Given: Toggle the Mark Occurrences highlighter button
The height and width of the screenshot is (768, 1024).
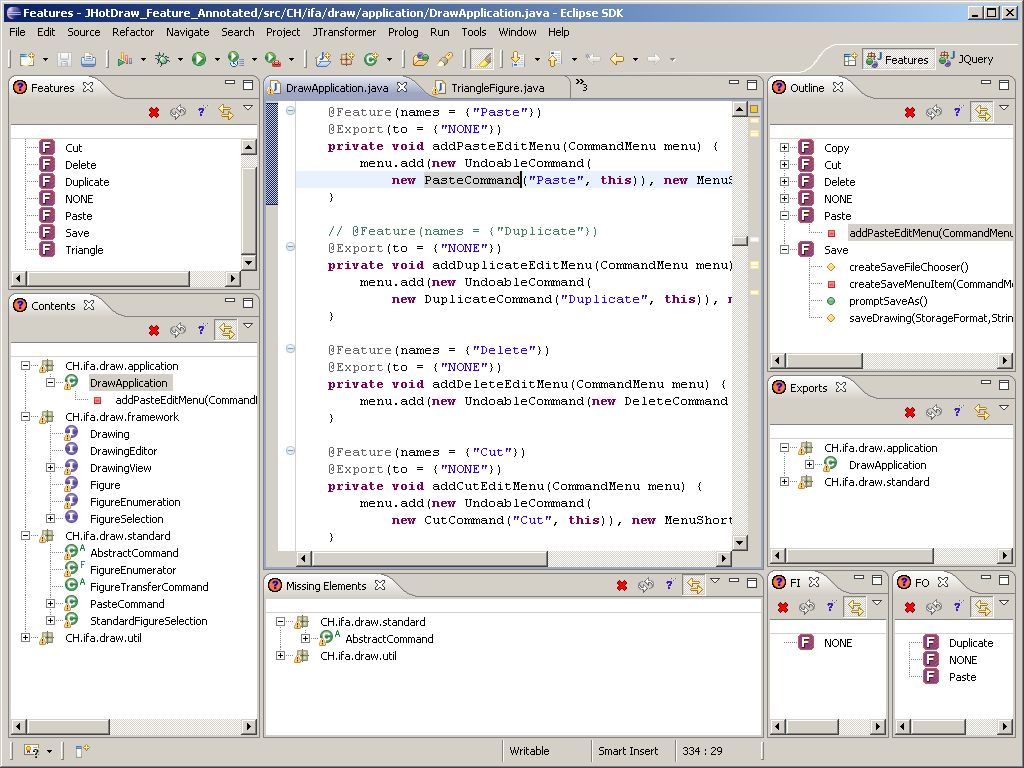Looking at the screenshot, I should [x=482, y=59].
